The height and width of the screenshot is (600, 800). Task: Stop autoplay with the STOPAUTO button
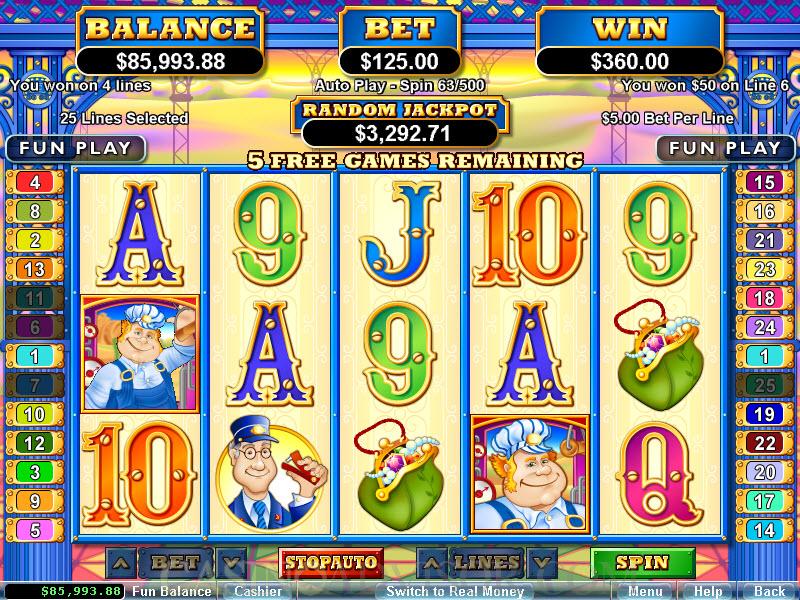click(x=331, y=563)
